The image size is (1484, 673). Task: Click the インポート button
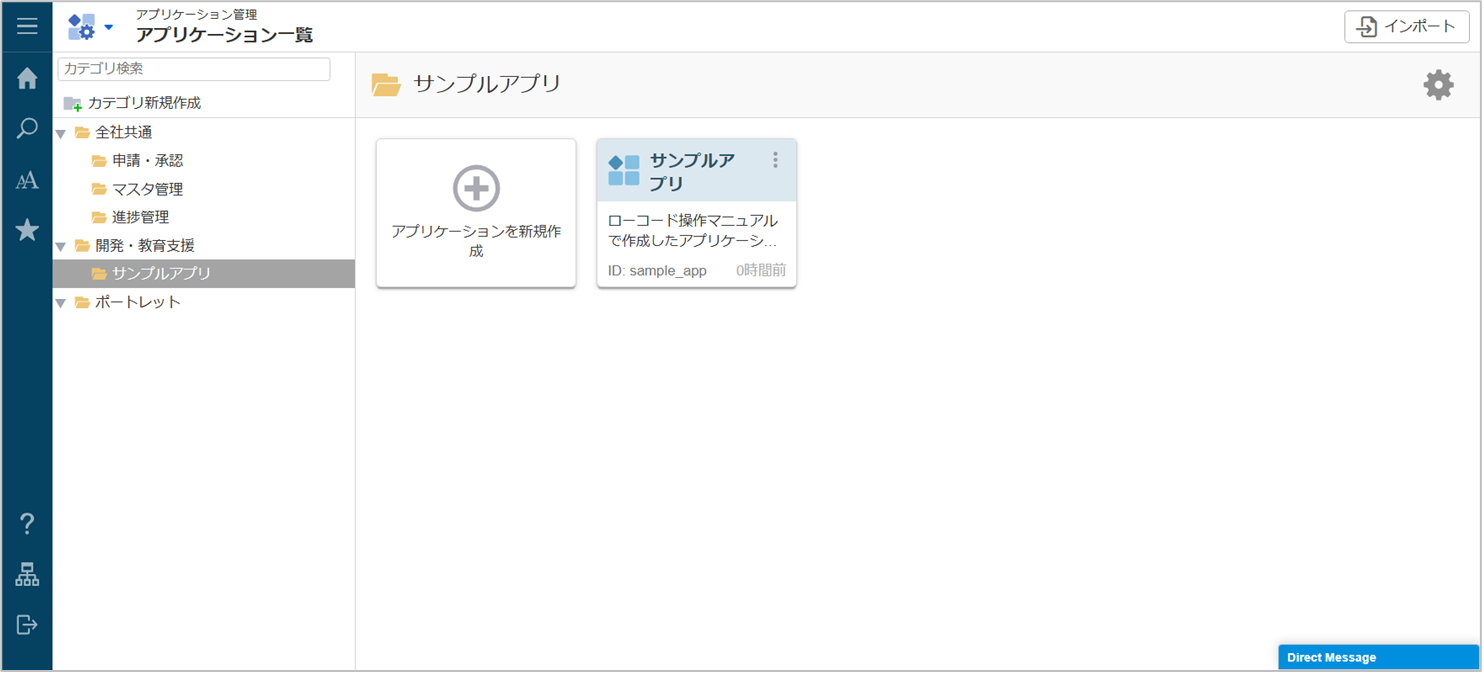pos(1406,27)
